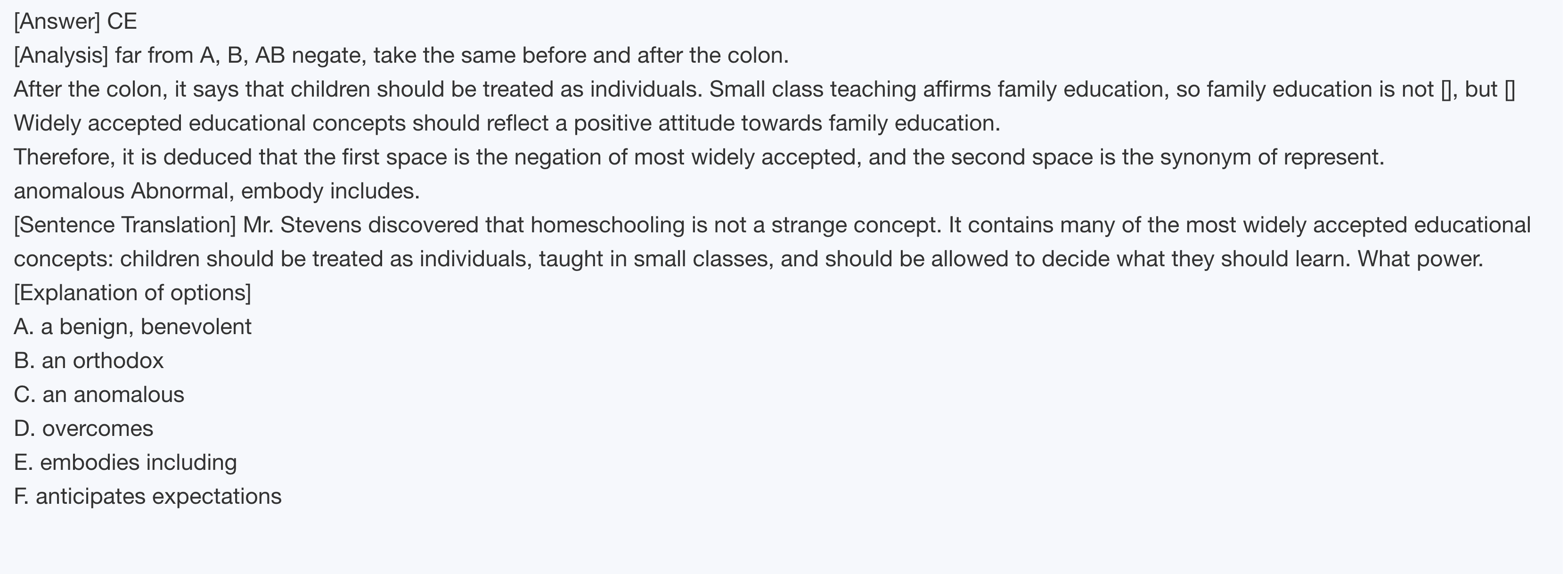Click the [Explanation of options] heading

(132, 294)
